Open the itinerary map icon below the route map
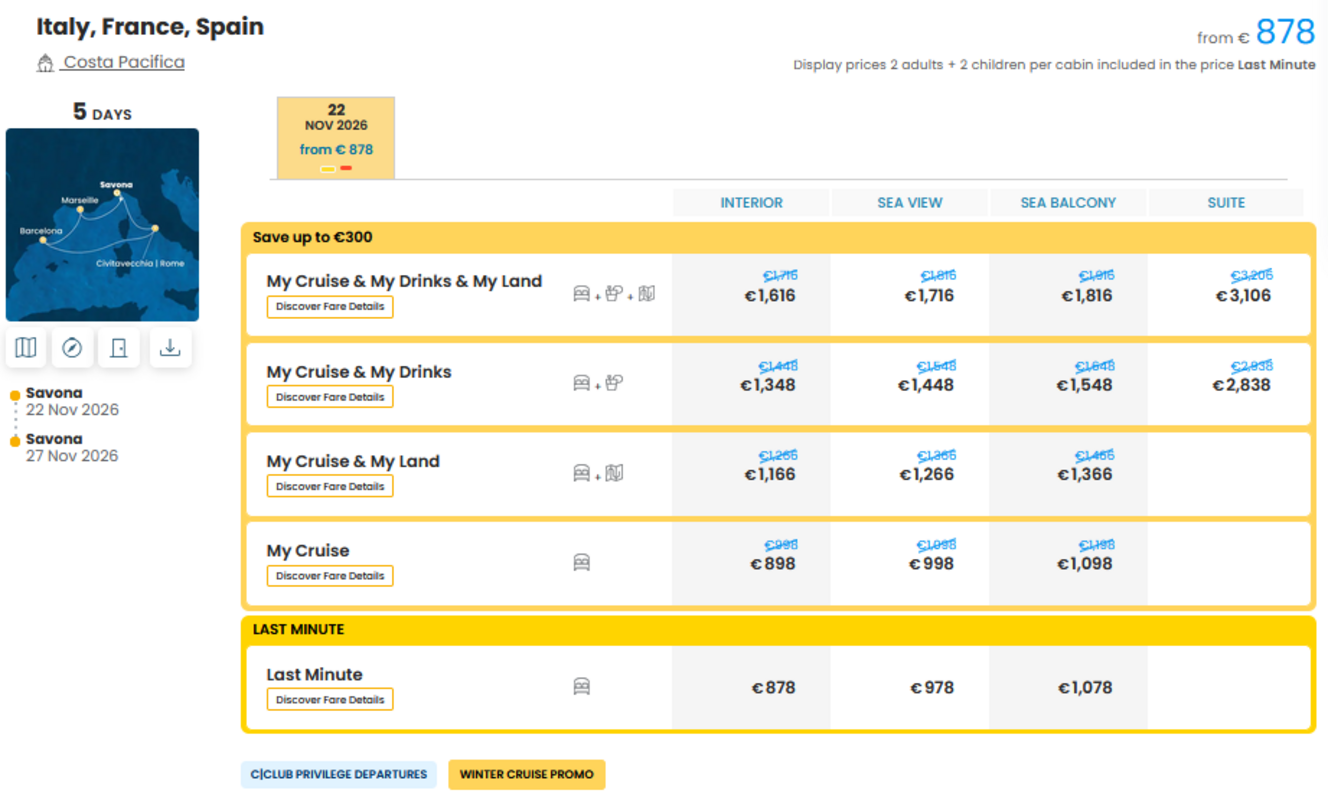The height and width of the screenshot is (800, 1328). click(26, 348)
